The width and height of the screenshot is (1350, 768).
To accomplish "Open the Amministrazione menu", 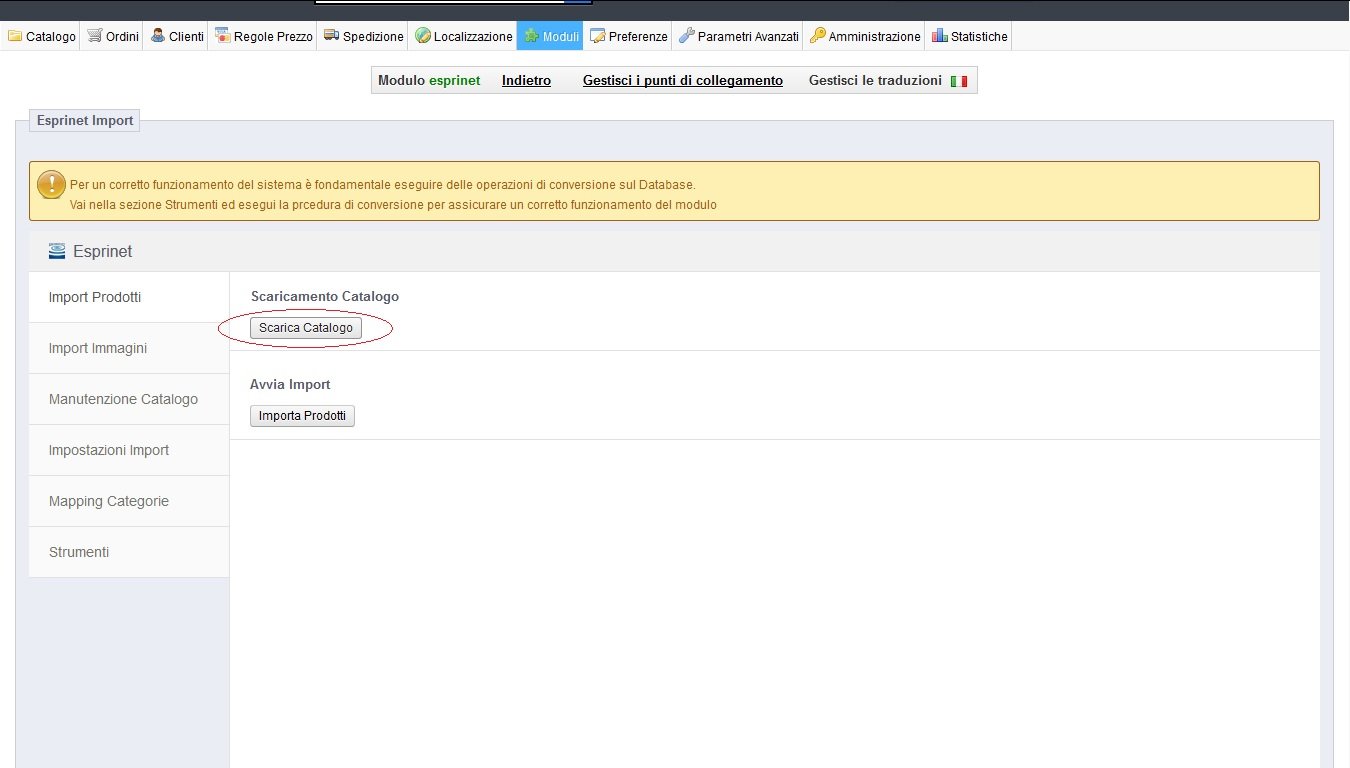I will pyautogui.click(x=864, y=36).
